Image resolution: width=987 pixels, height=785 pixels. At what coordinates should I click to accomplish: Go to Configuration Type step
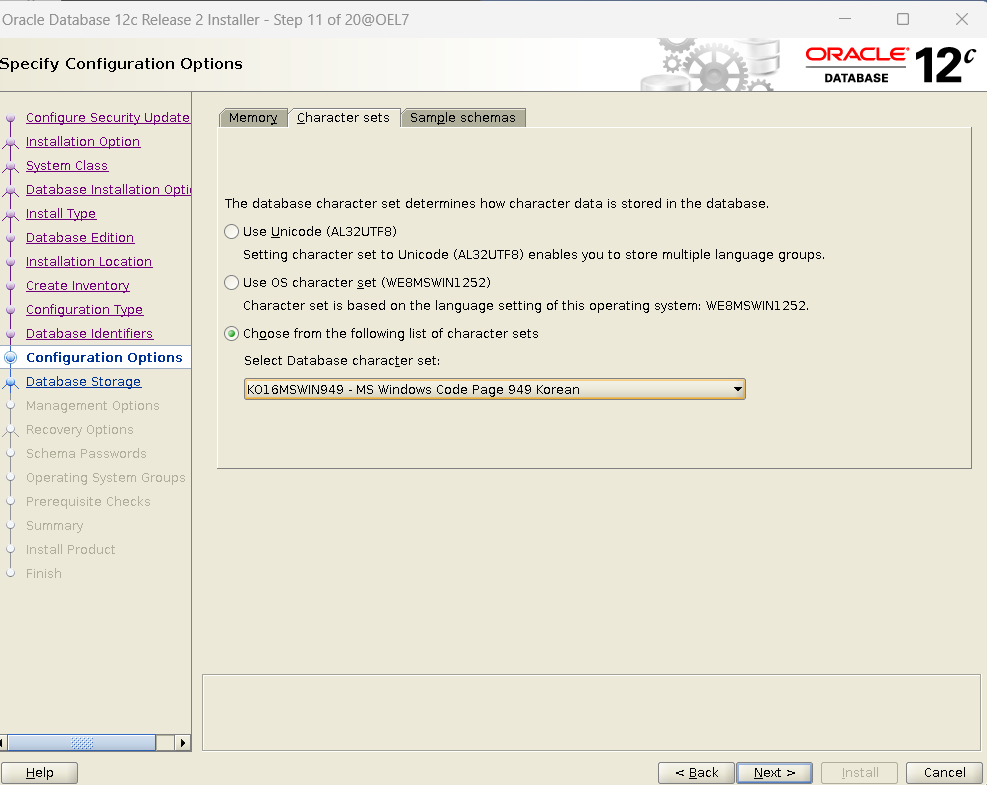84,309
